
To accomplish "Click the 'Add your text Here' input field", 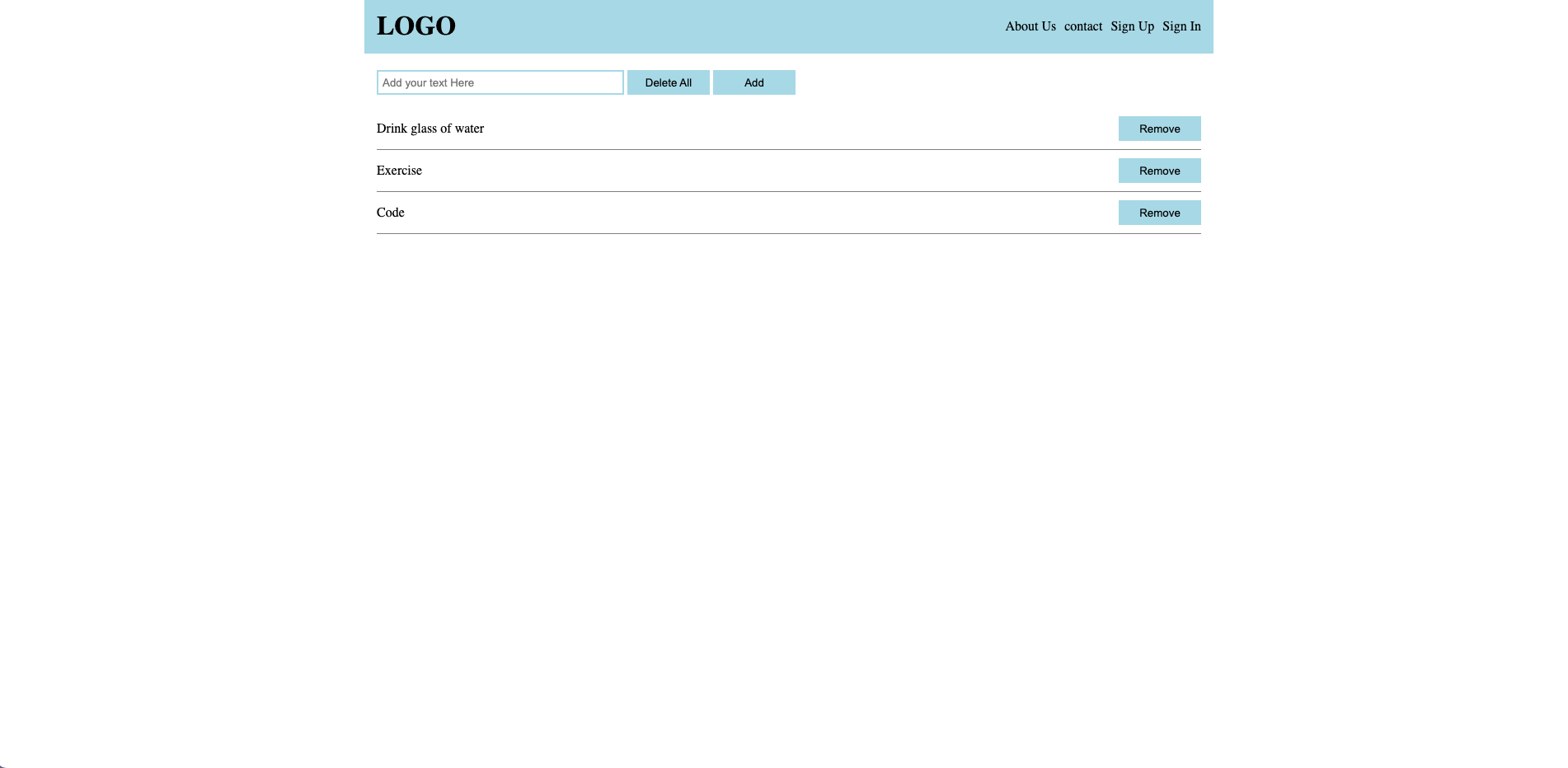I will (500, 82).
